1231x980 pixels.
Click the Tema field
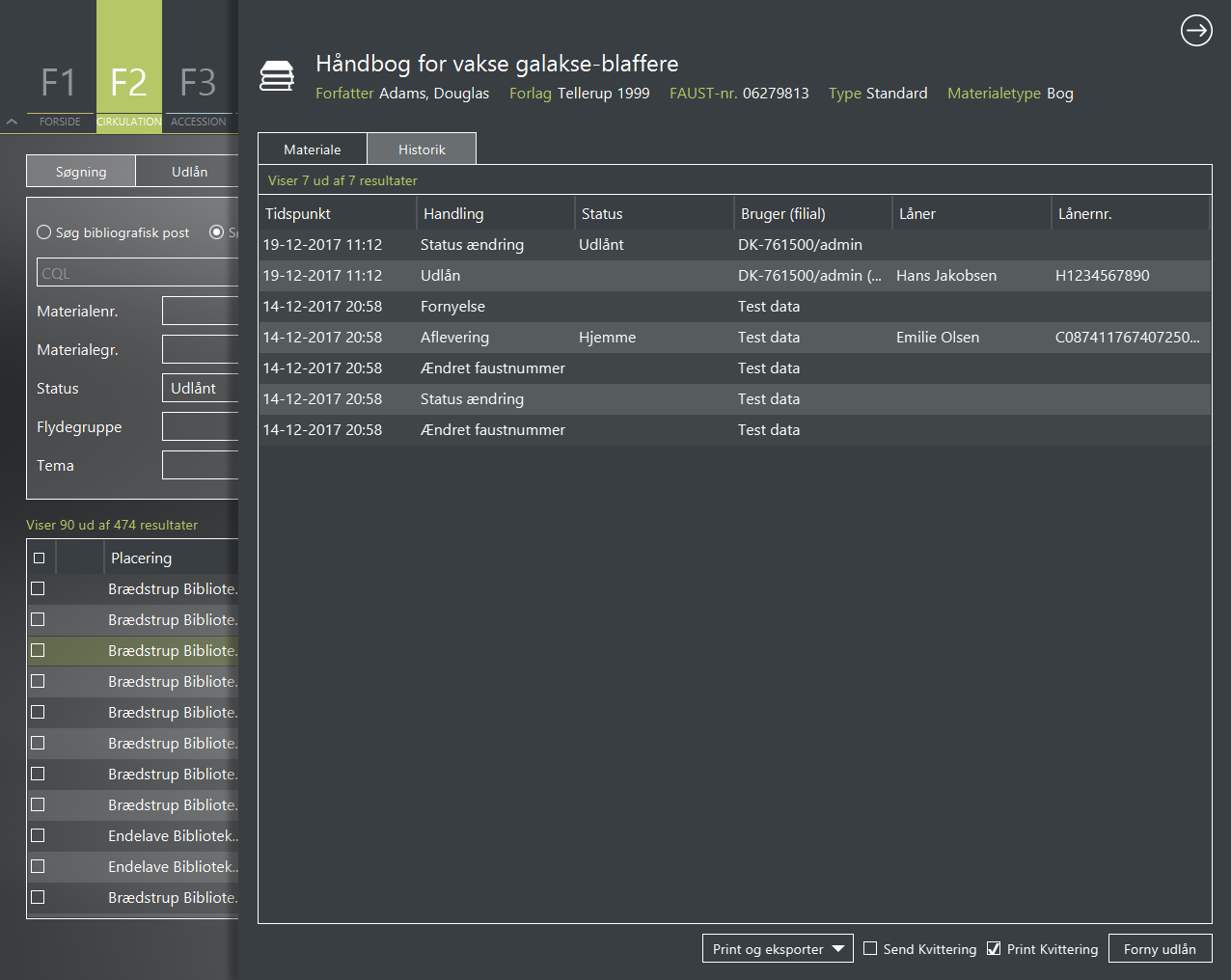[200, 465]
